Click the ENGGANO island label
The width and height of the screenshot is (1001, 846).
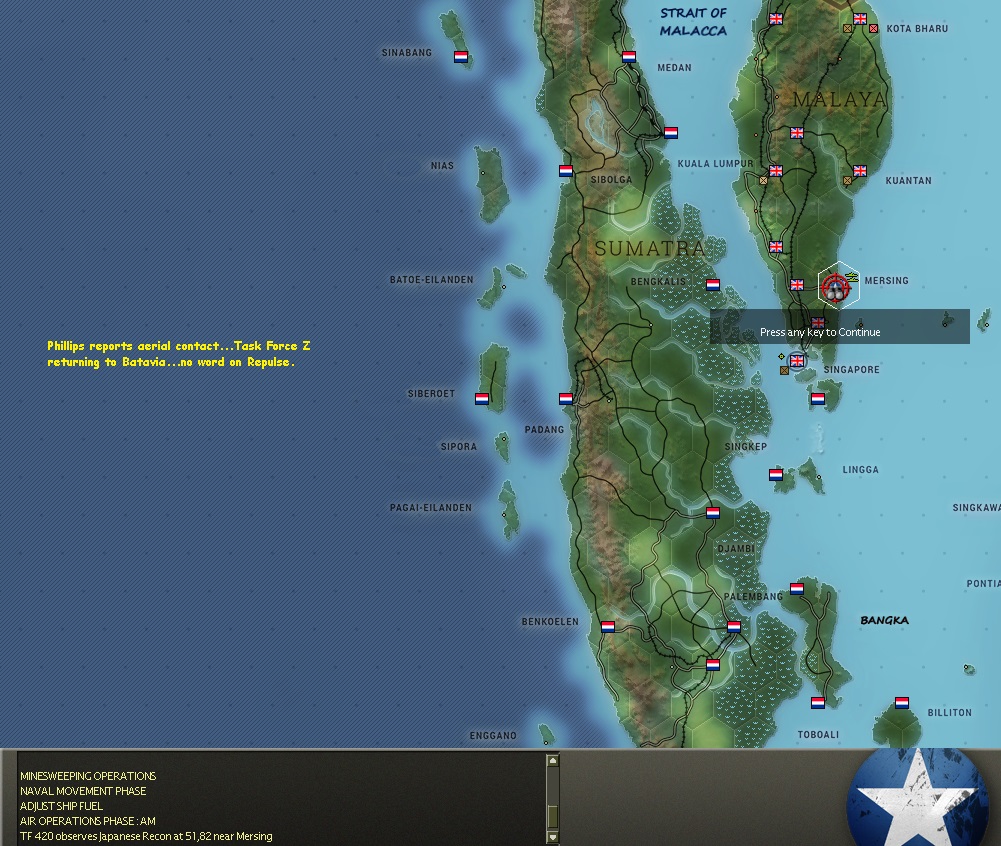tap(493, 736)
